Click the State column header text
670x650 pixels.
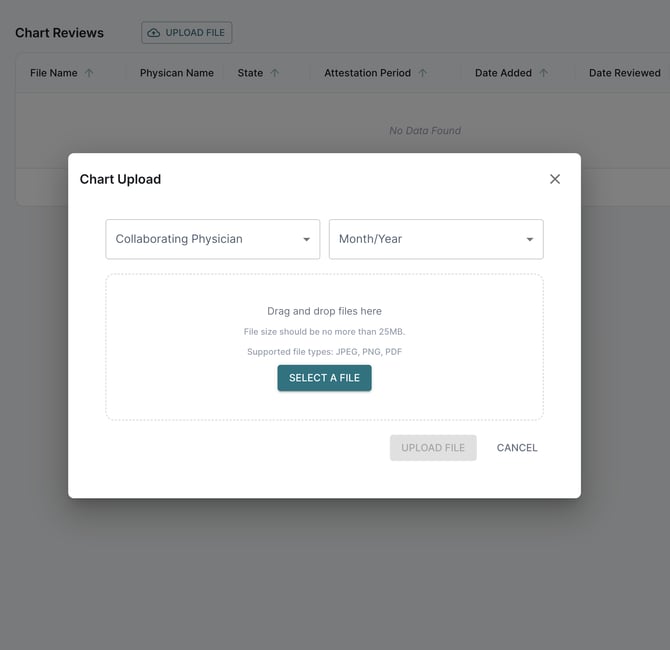[x=250, y=73]
